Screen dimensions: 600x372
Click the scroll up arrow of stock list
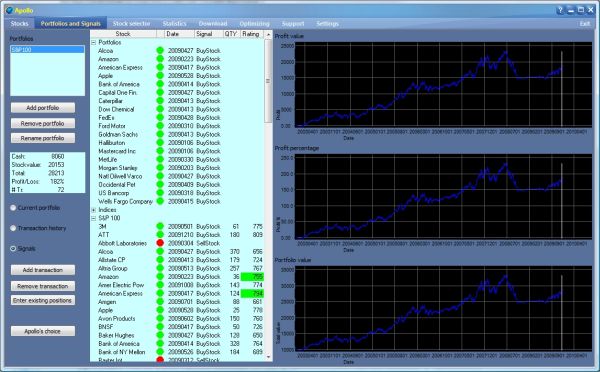(268, 34)
